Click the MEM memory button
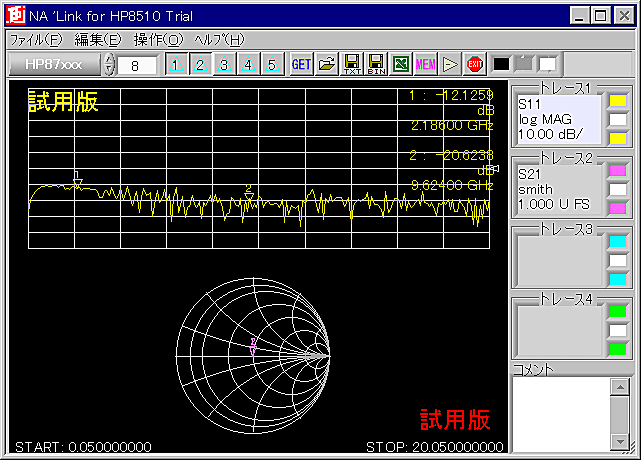This screenshot has width=641, height=460. coord(426,64)
